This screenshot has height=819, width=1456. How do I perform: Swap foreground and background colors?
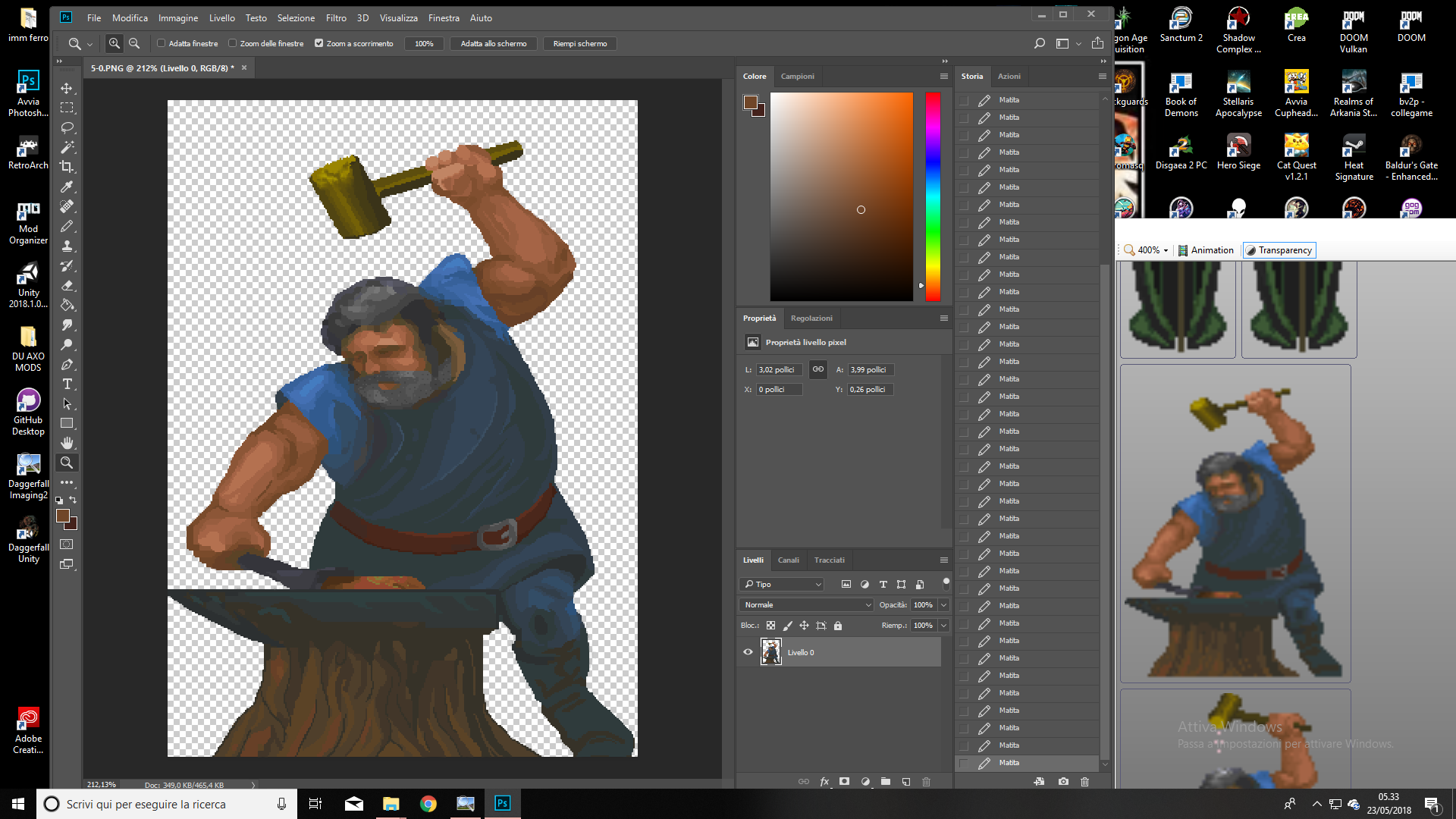pos(73,500)
